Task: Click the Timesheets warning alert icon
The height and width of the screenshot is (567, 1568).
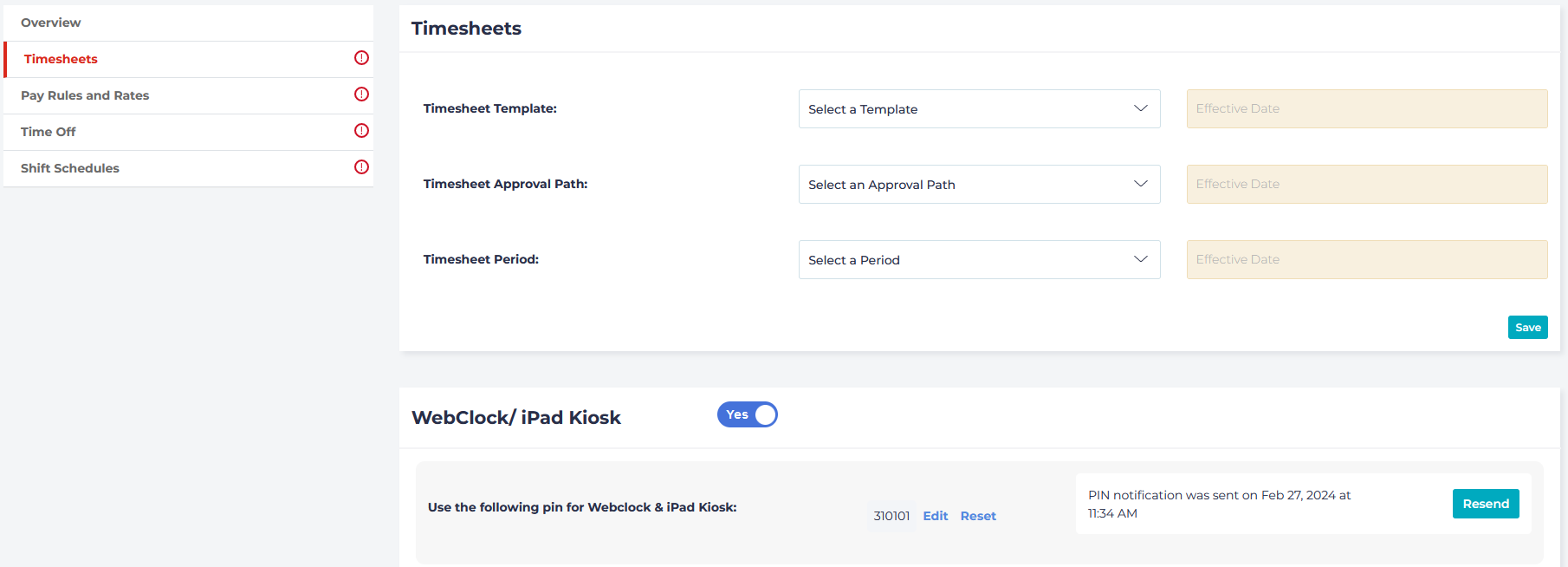Action: pos(361,58)
